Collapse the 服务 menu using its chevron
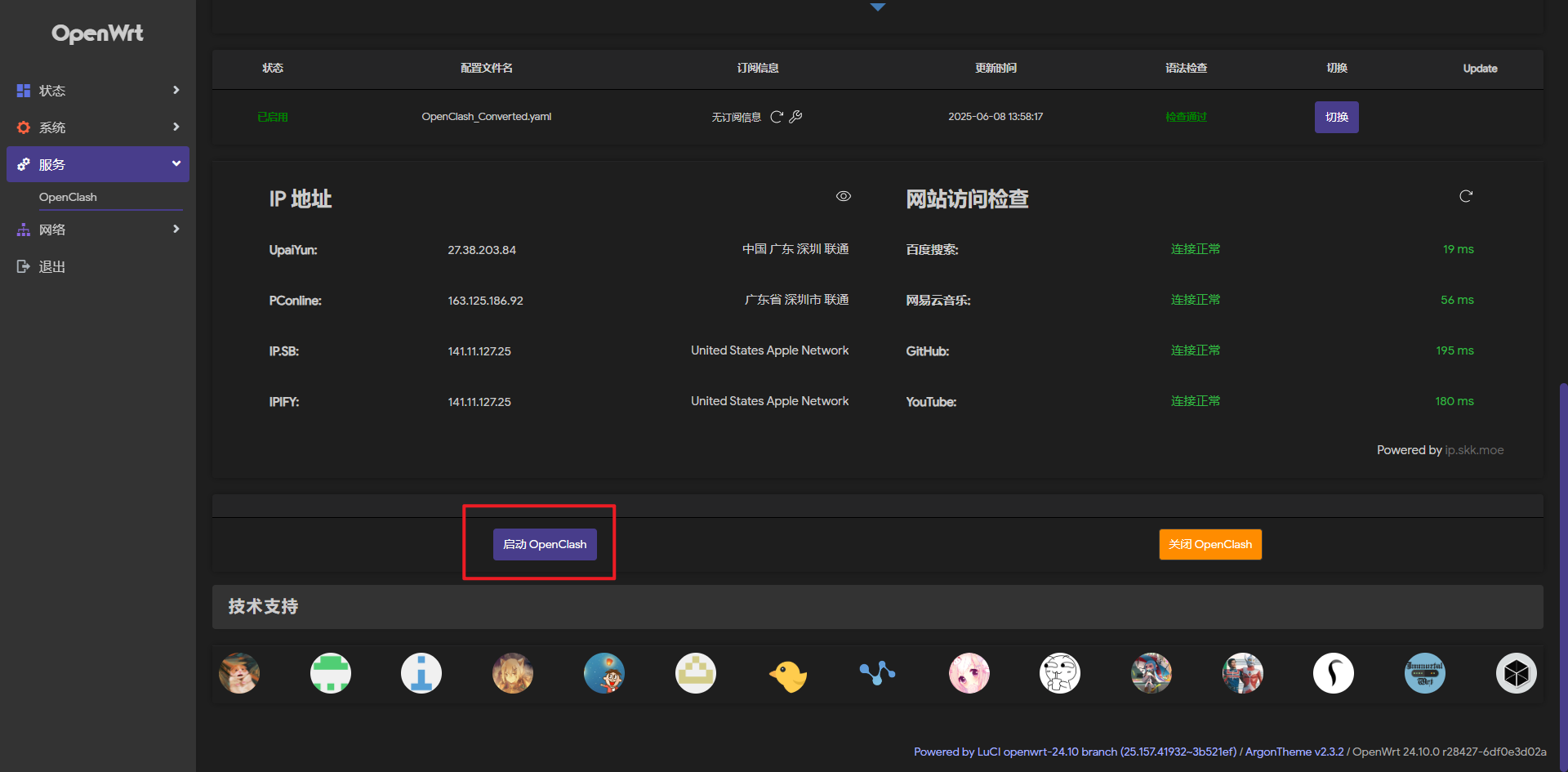The image size is (1568, 772). click(x=176, y=163)
